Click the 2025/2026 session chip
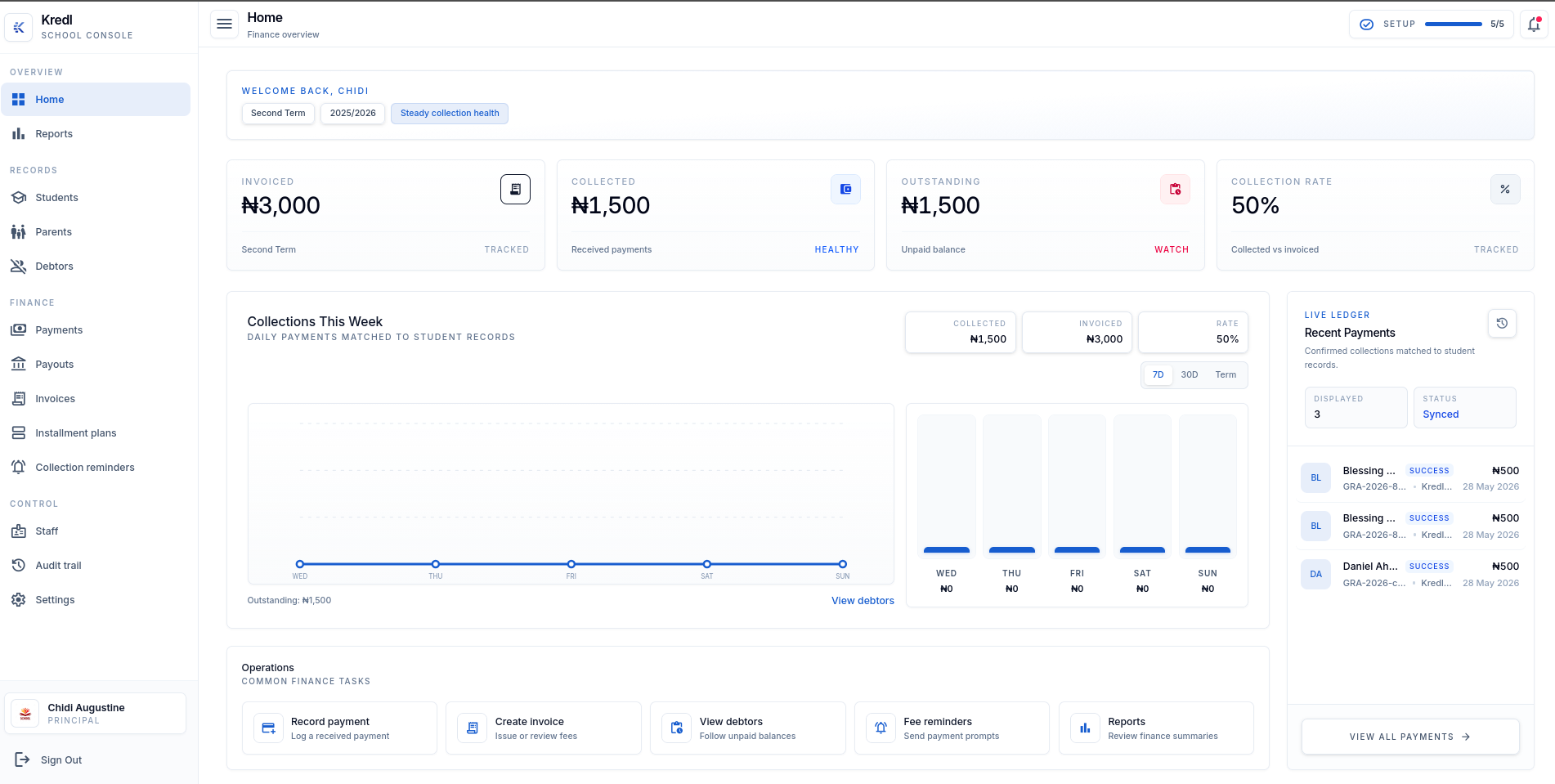The height and width of the screenshot is (784, 1555). [353, 114]
